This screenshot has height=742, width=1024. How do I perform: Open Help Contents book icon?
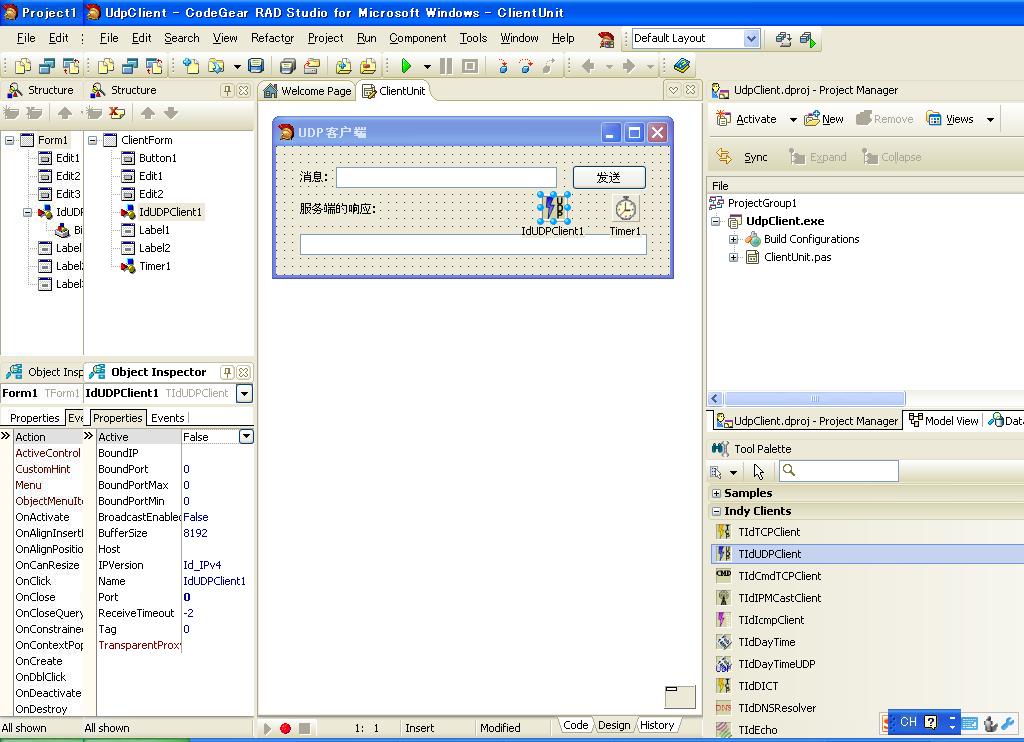682,66
